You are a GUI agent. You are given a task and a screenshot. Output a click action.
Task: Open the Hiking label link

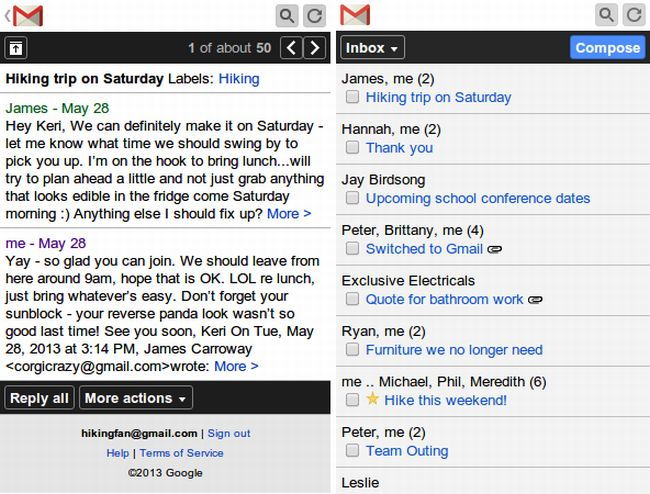coord(238,79)
